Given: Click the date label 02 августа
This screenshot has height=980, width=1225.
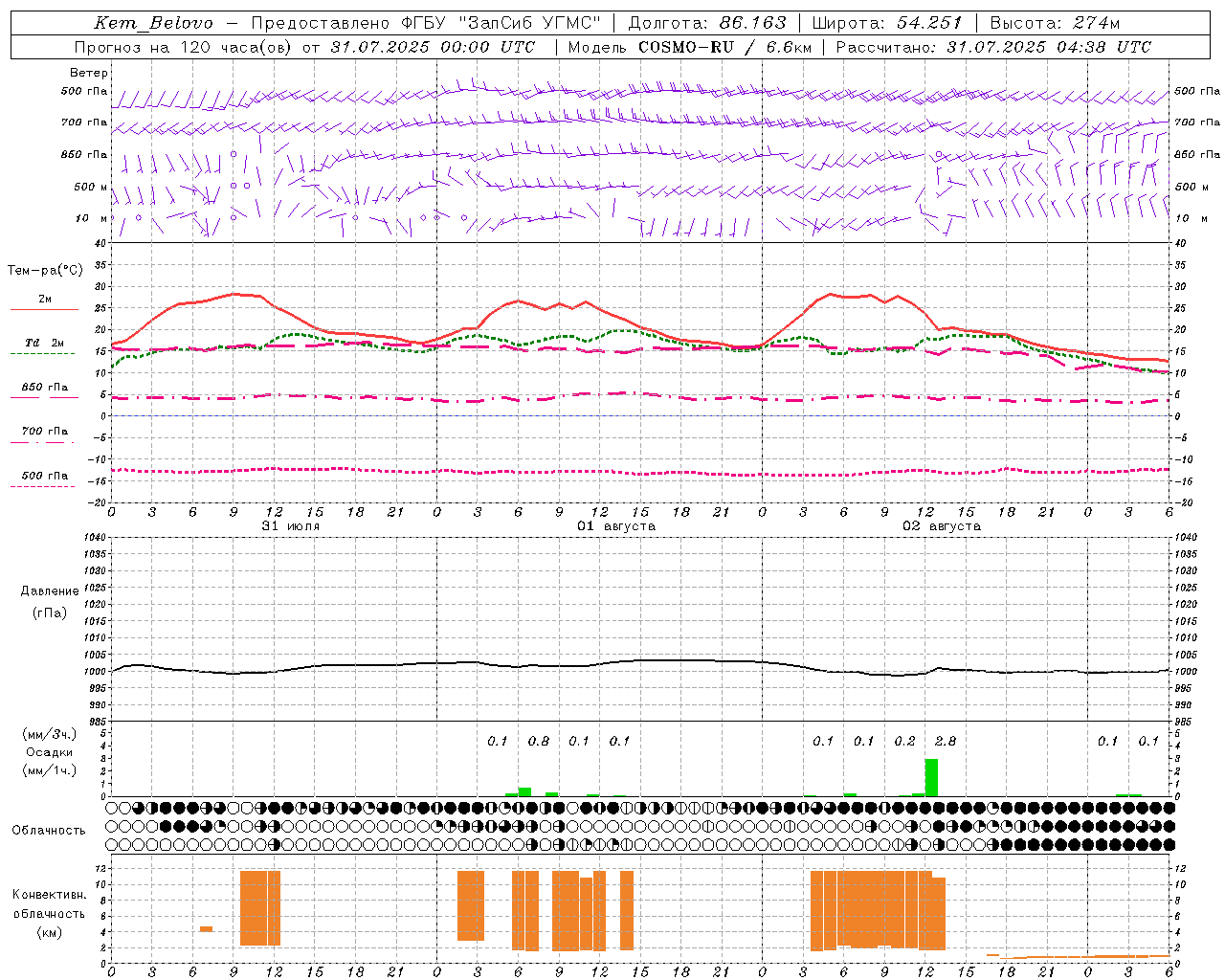Looking at the screenshot, I should click(x=942, y=526).
